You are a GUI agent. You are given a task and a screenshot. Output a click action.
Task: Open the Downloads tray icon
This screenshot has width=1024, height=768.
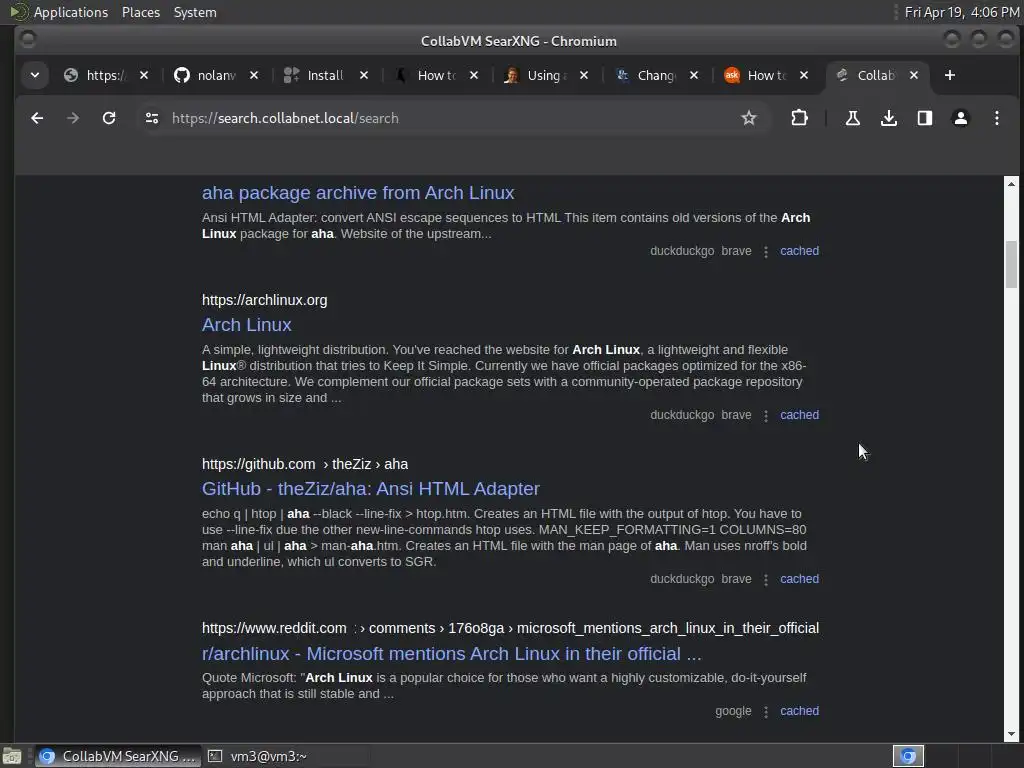point(888,118)
